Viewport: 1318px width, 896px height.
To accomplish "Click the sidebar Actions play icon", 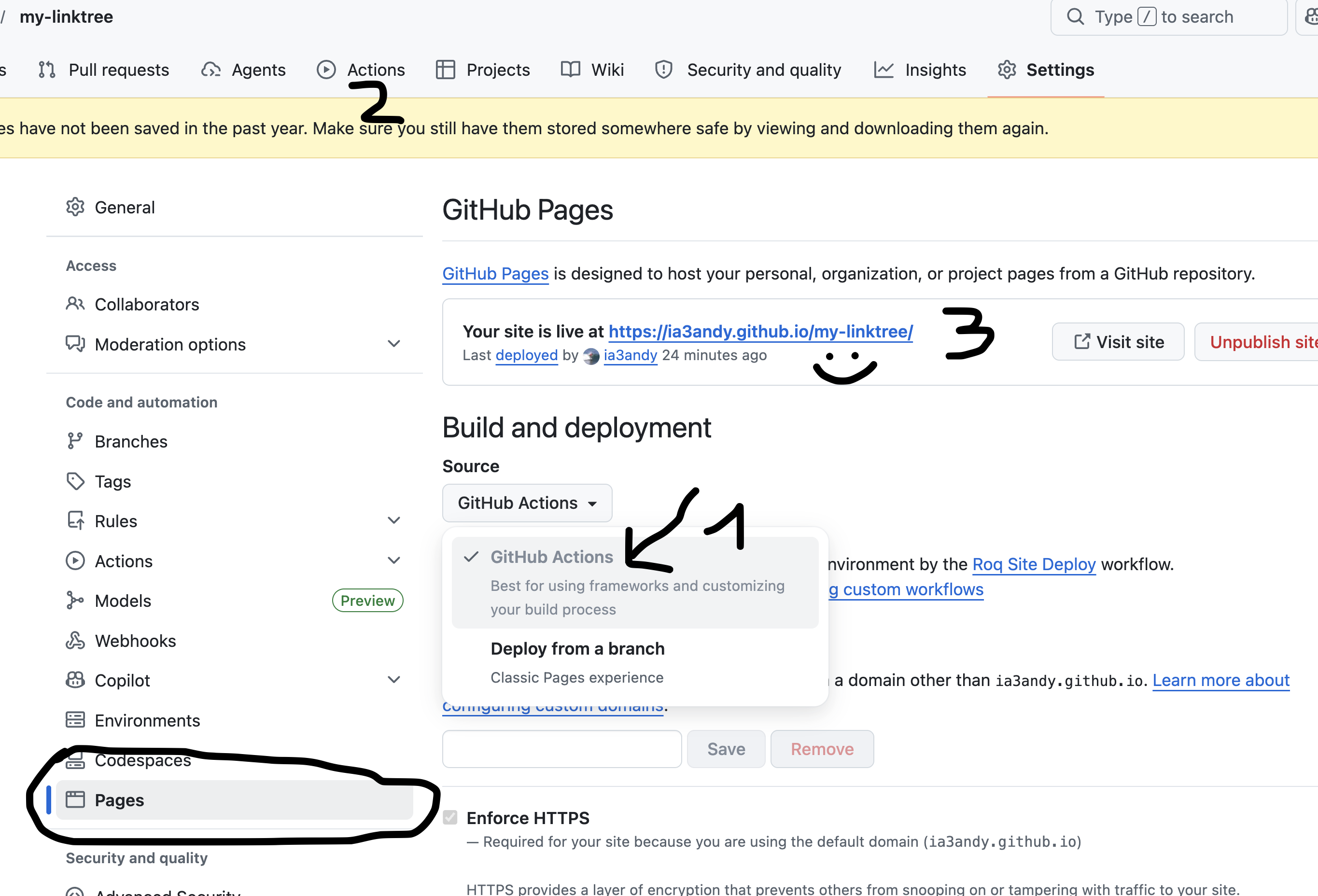I will point(75,561).
